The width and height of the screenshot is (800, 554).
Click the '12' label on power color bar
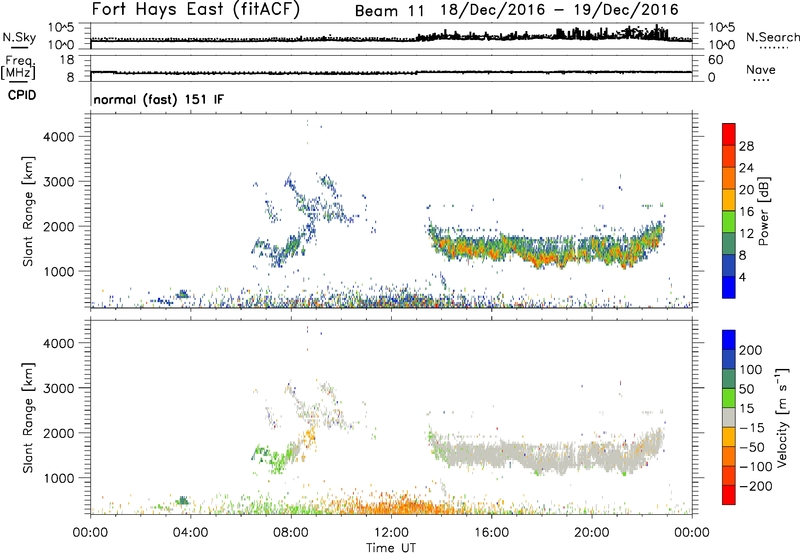point(746,234)
